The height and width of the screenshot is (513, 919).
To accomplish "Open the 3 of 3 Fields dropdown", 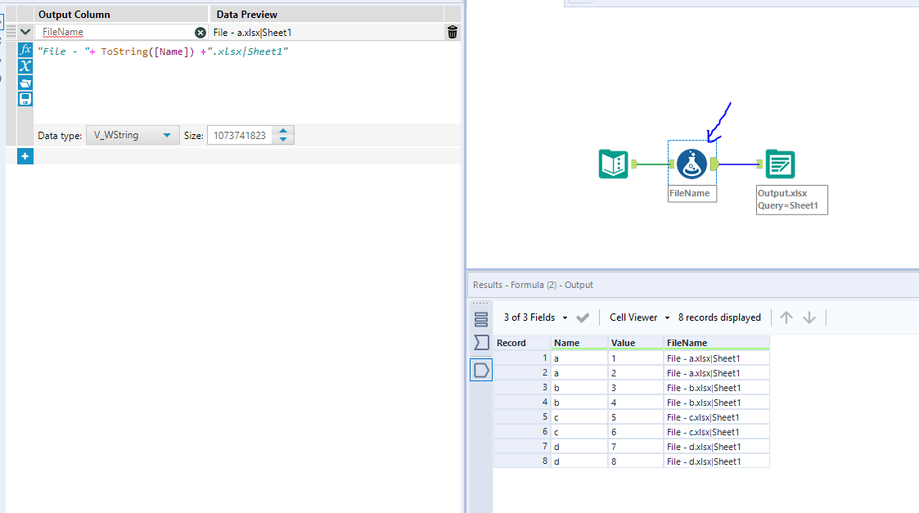I will [535, 318].
